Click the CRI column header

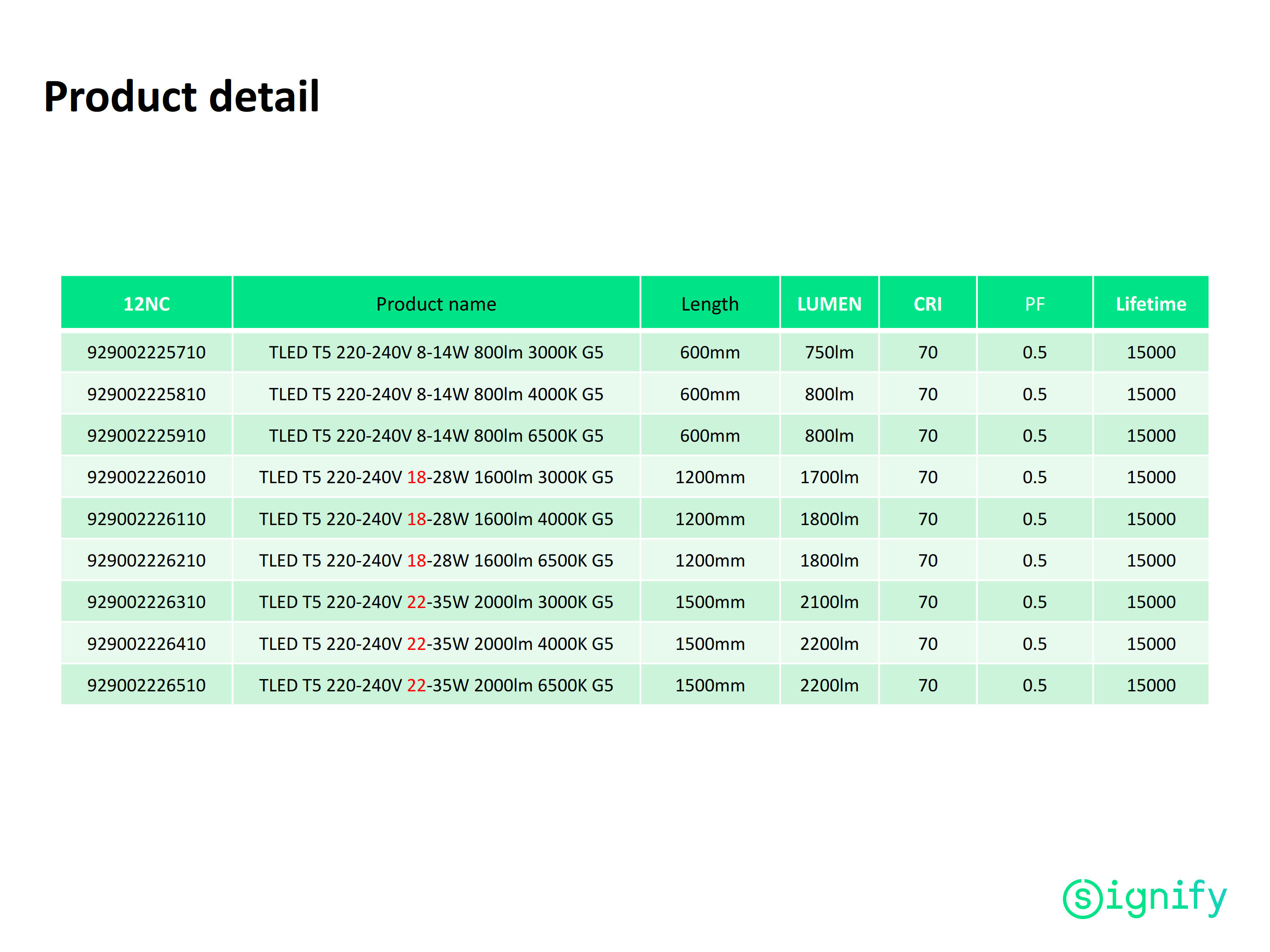[927, 303]
